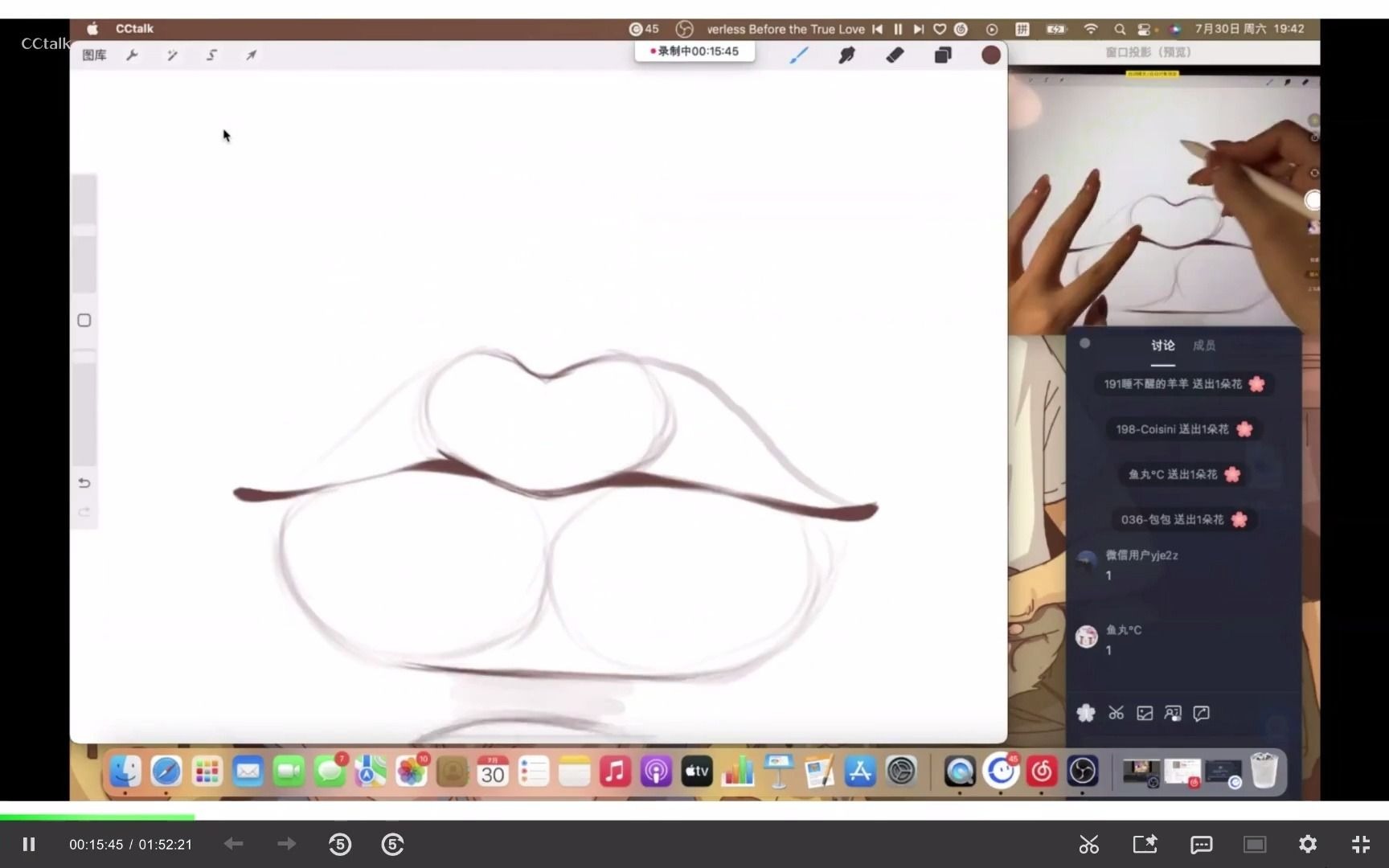Open the Procreate magic wand adjustments
The height and width of the screenshot is (868, 1389).
point(172,55)
